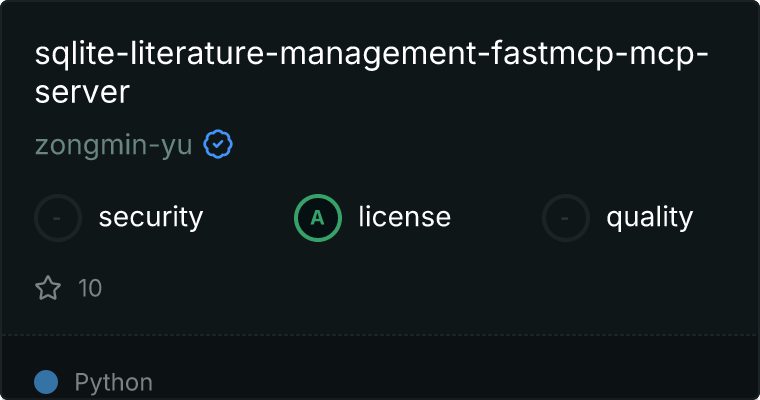
Task: Click the security grade dash badge
Action: 58,217
